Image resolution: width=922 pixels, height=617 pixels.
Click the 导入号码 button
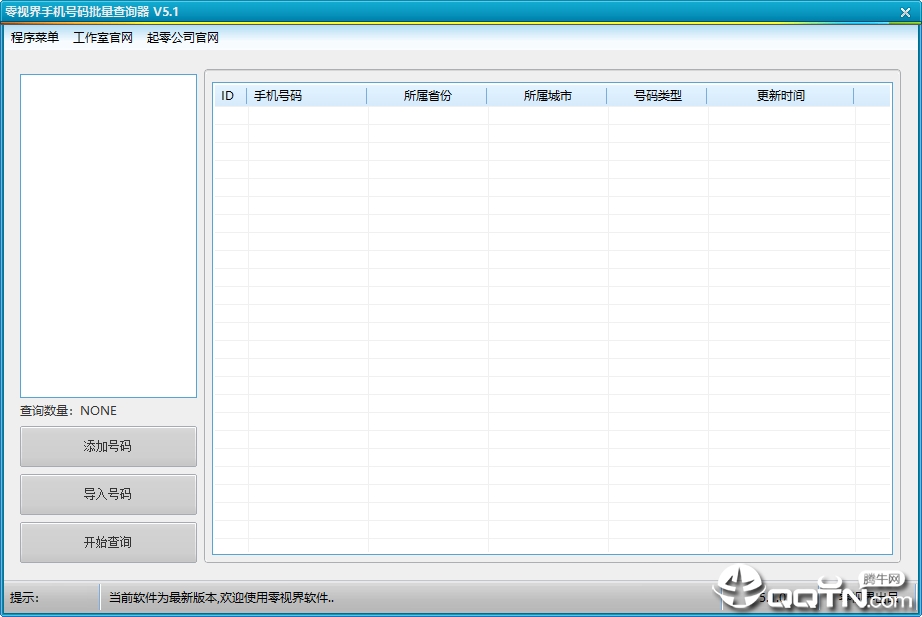click(x=108, y=495)
